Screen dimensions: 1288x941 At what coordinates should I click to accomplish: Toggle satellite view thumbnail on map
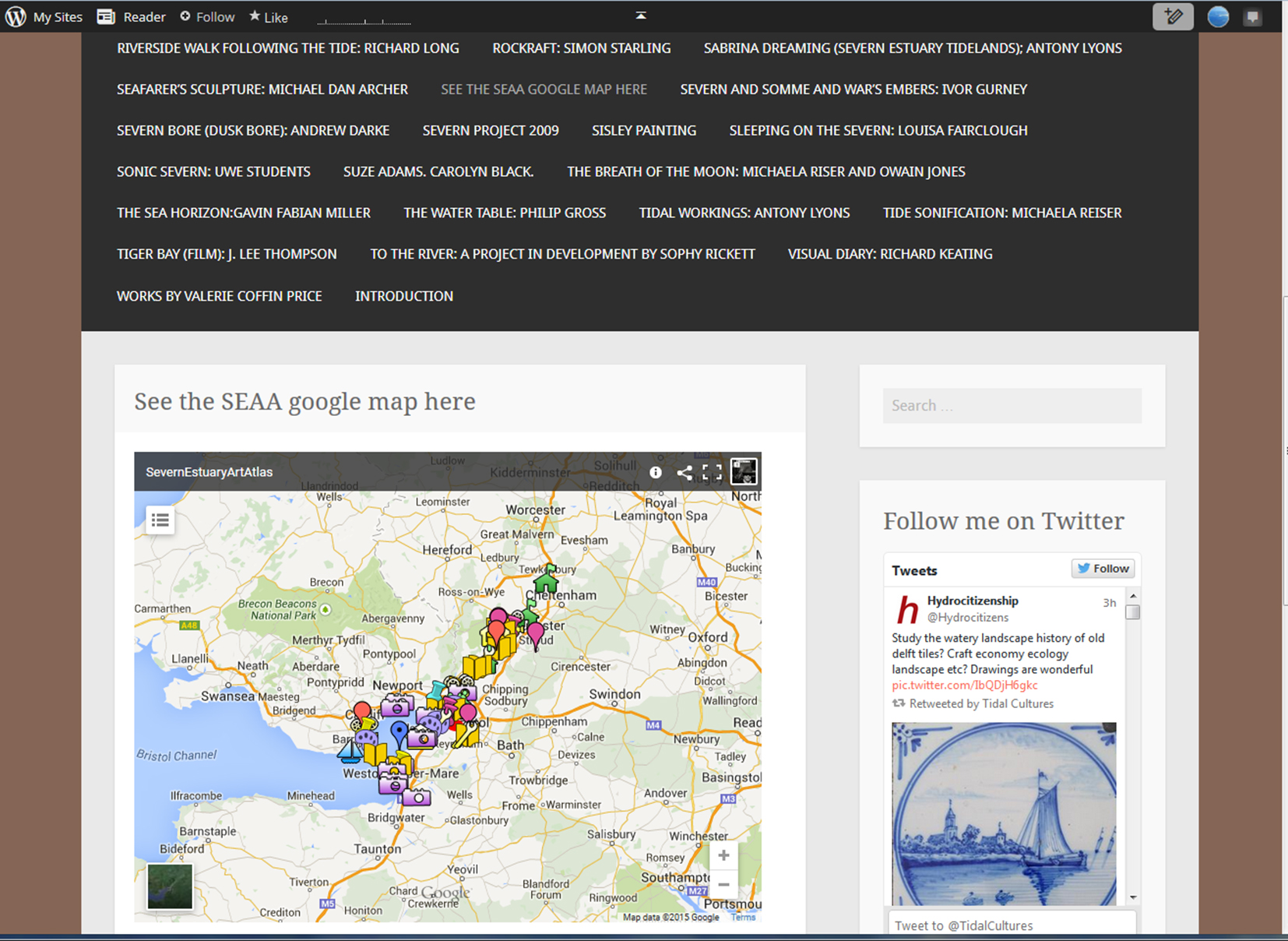click(170, 886)
